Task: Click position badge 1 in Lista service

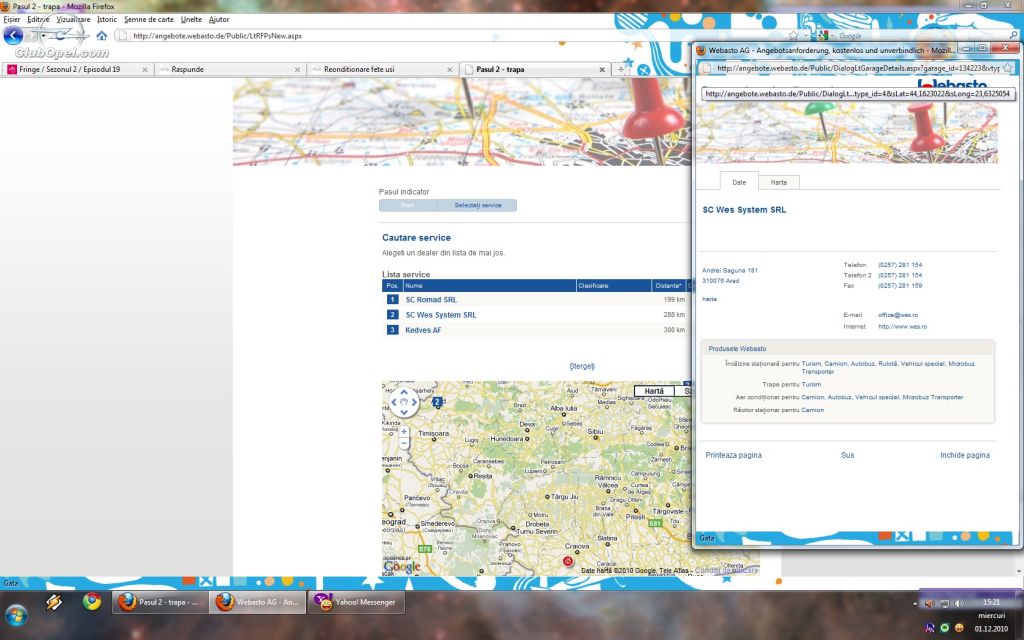Action: [x=392, y=299]
